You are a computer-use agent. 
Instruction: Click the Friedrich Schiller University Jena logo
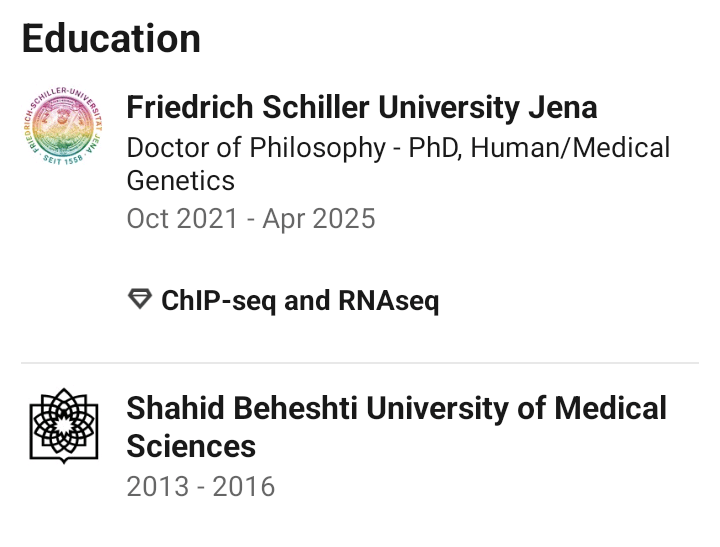tap(61, 129)
